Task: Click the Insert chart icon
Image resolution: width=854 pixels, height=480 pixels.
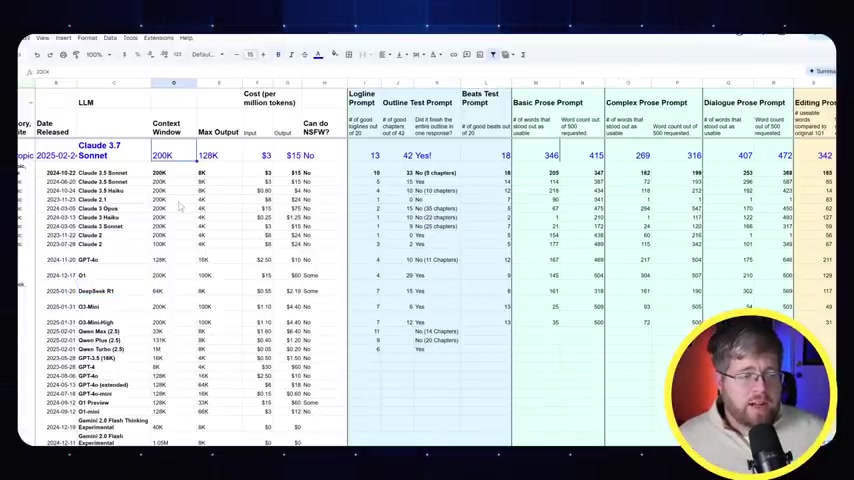Action: pos(480,55)
